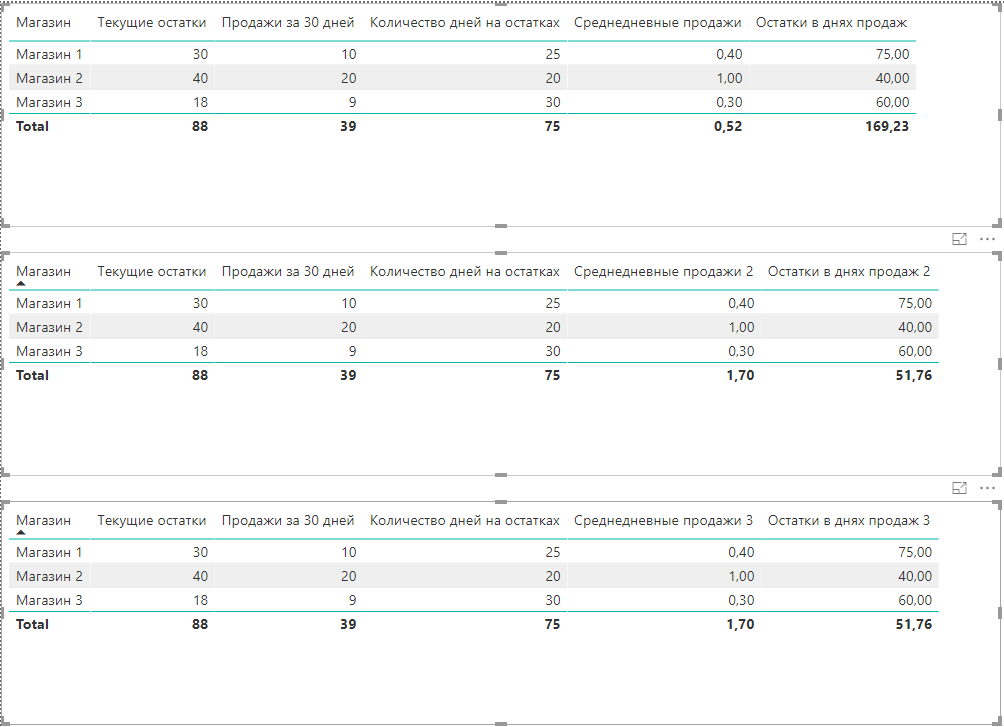Click Среднедневные продажи header in first table
This screenshot has height=727, width=1004.
pos(658,22)
